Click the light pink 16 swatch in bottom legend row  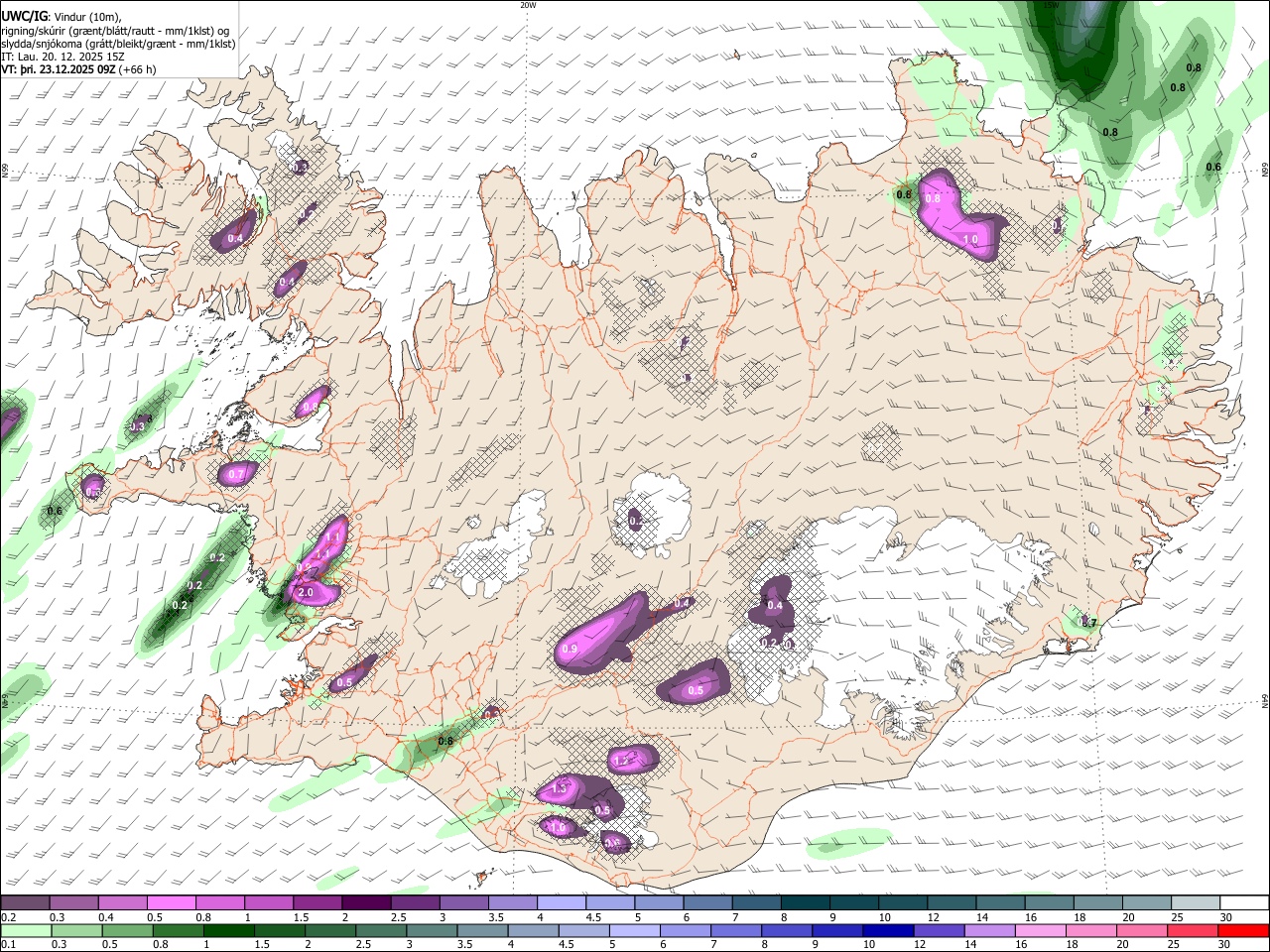point(1041,930)
